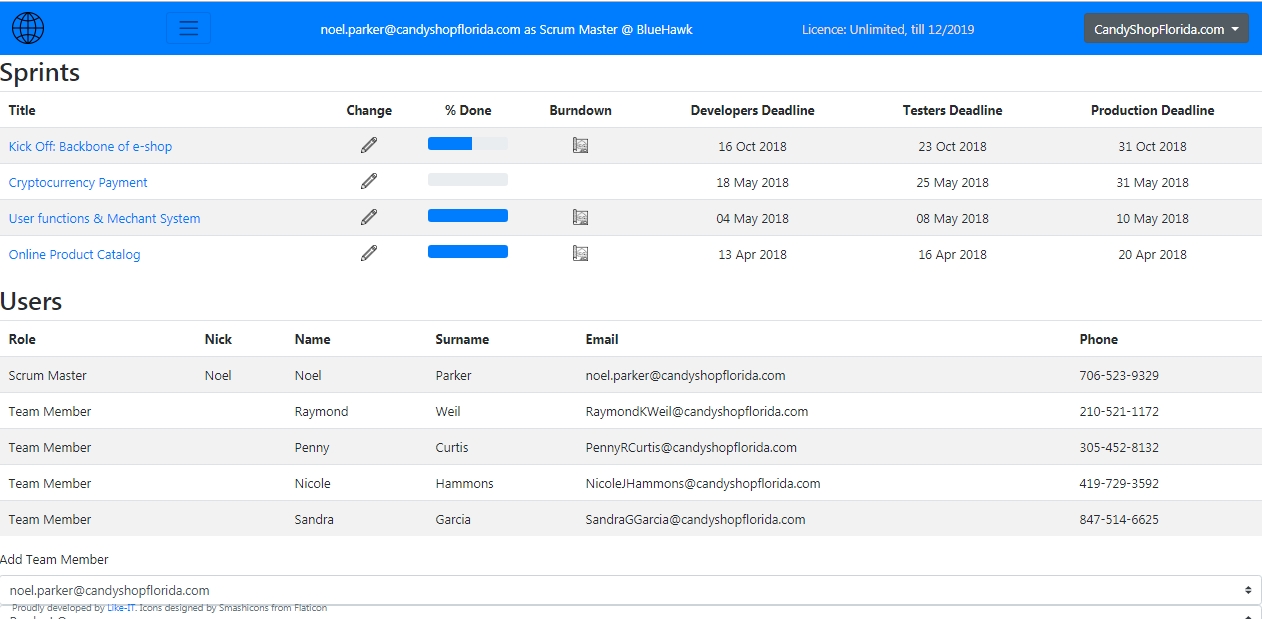This screenshot has width=1262, height=619.
Task: Select production deadline 31 May 2018
Action: click(x=1152, y=182)
